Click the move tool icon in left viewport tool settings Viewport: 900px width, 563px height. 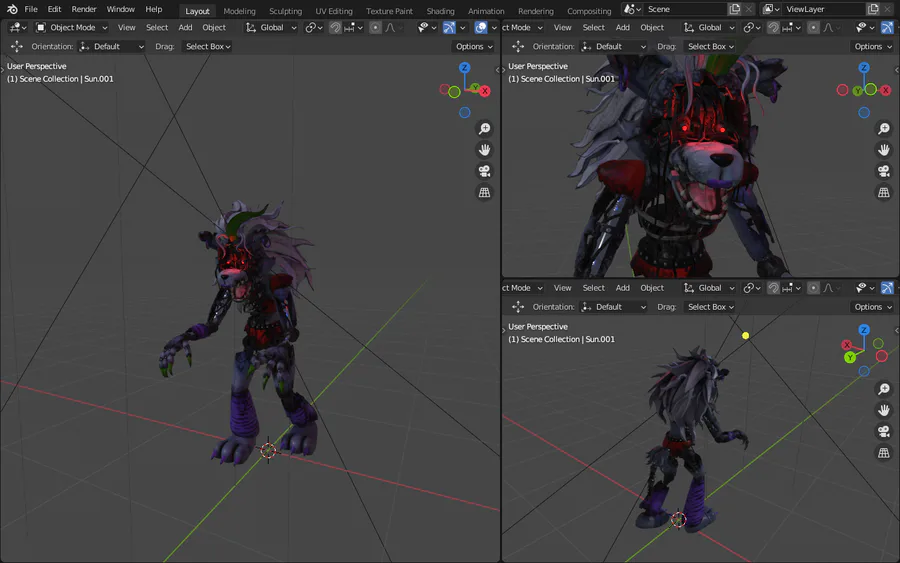pos(17,46)
